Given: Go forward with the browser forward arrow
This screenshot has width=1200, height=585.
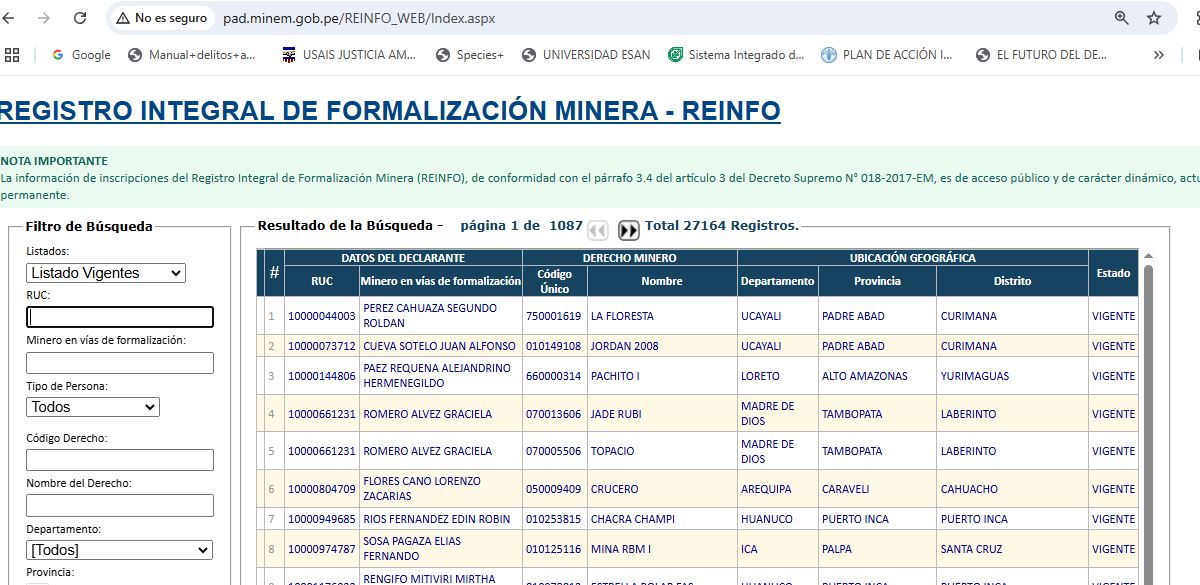Looking at the screenshot, I should pyautogui.click(x=43, y=18).
